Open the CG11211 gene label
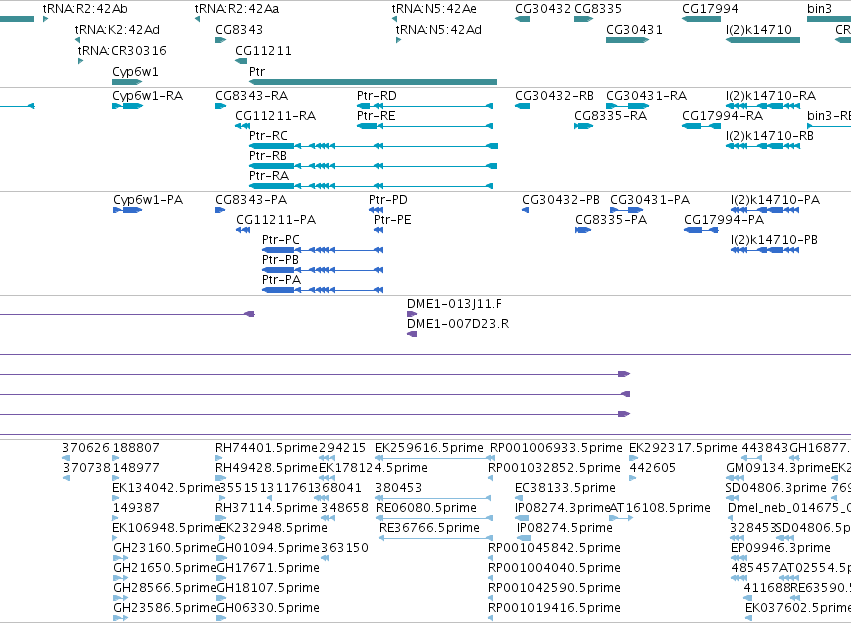The height and width of the screenshot is (623, 851). tap(263, 50)
